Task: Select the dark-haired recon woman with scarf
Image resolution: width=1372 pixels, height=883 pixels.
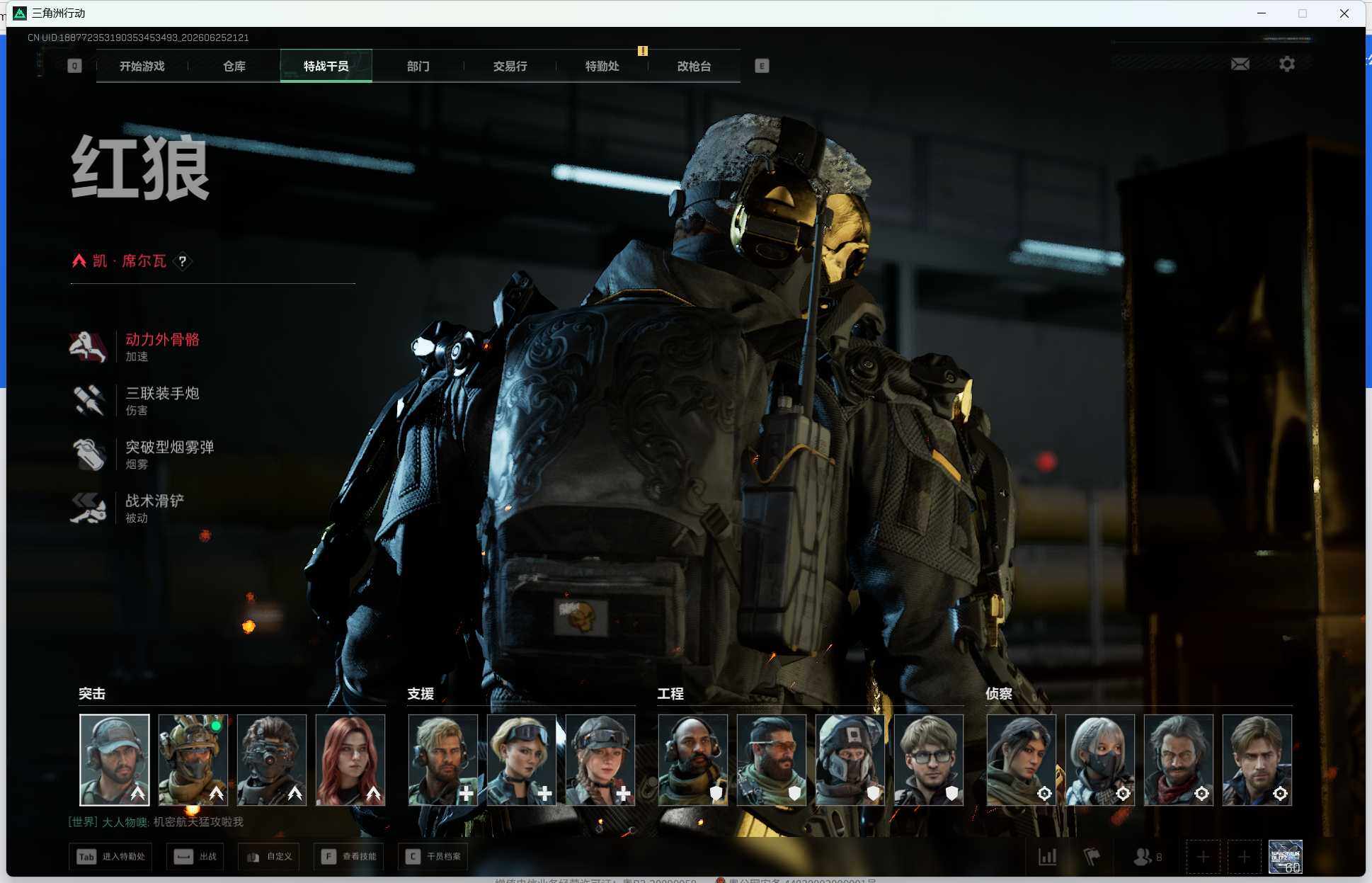Action: pos(1022,760)
